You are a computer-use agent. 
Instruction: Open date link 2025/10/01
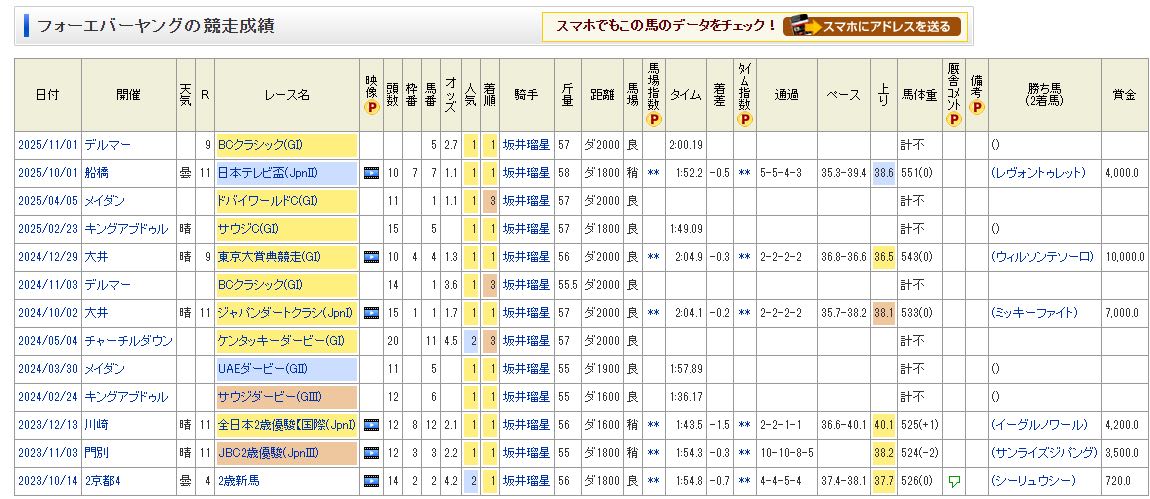click(47, 173)
